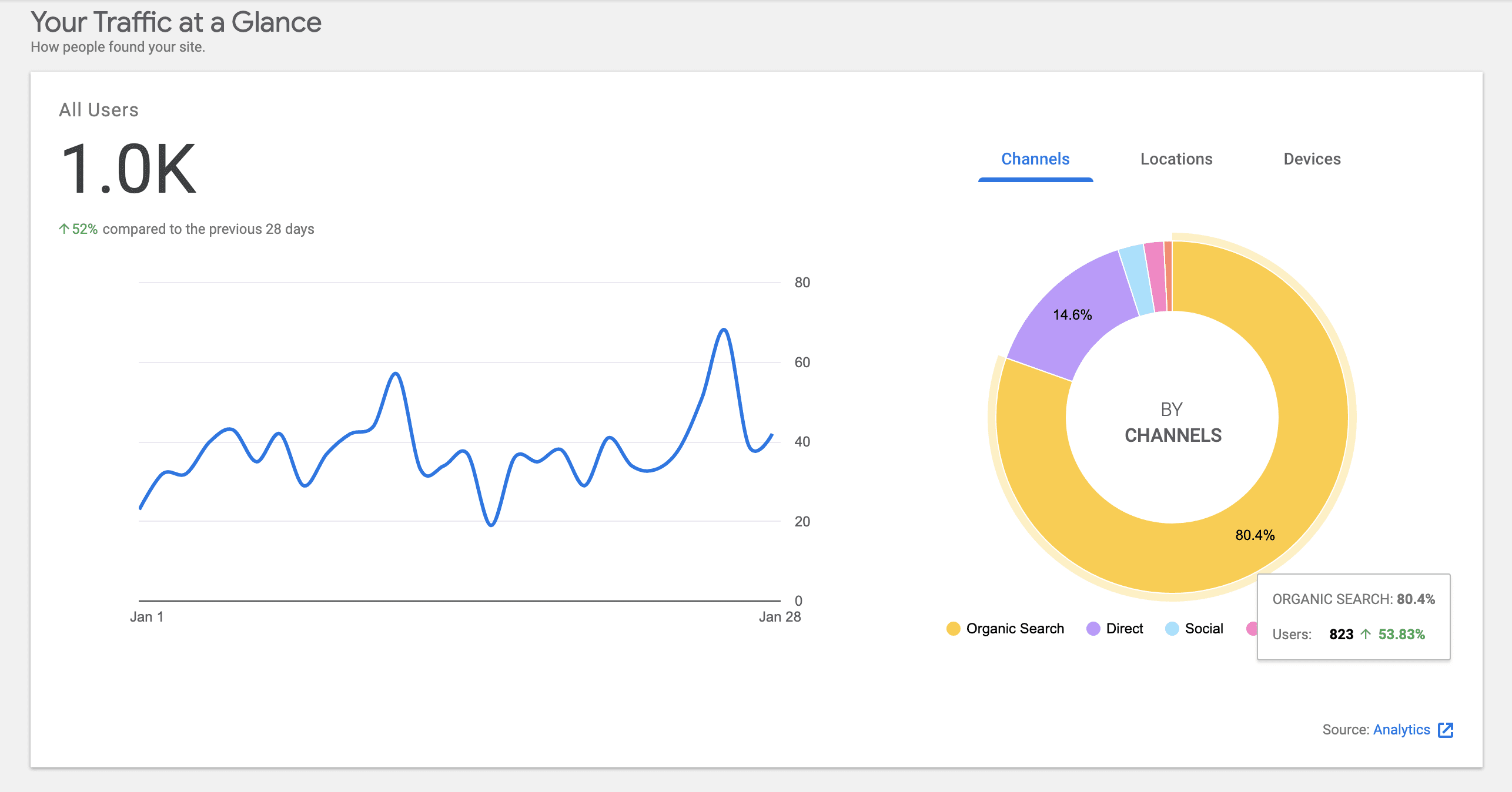Click the Organic Search tooltip box
Screen dimensions: 1512x792
coord(1354,617)
